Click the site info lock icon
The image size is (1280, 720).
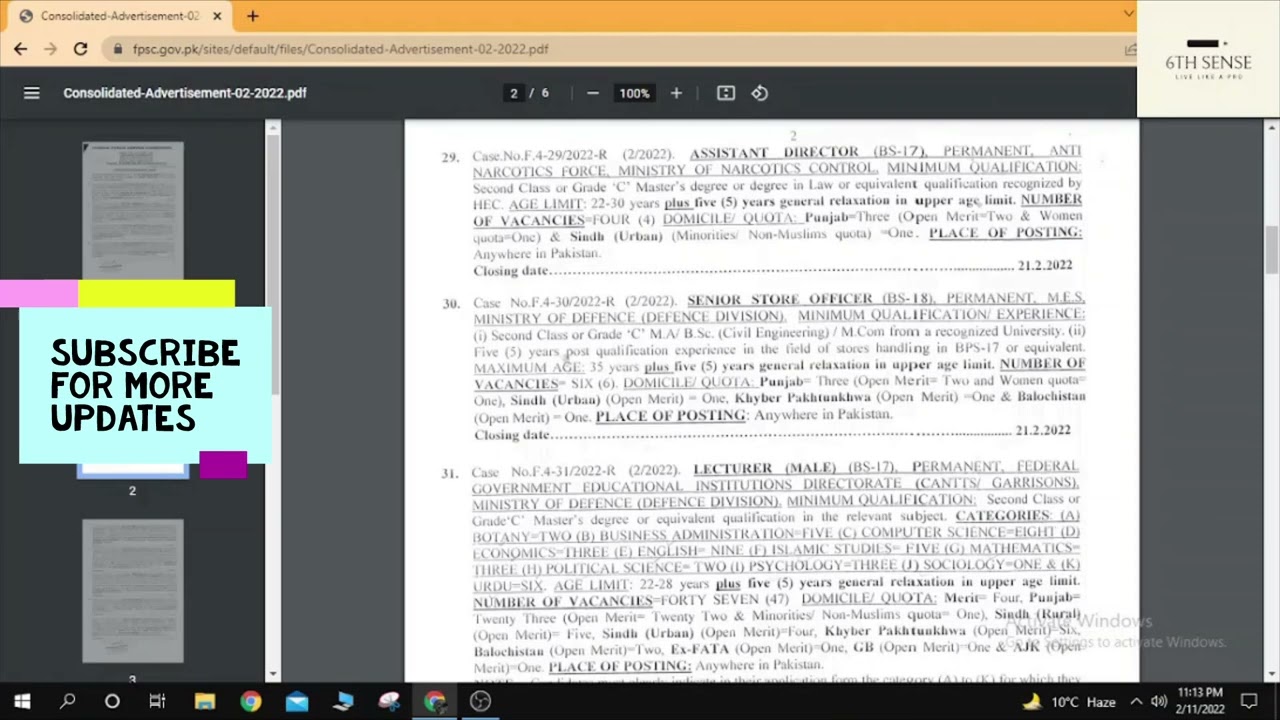pyautogui.click(x=118, y=48)
